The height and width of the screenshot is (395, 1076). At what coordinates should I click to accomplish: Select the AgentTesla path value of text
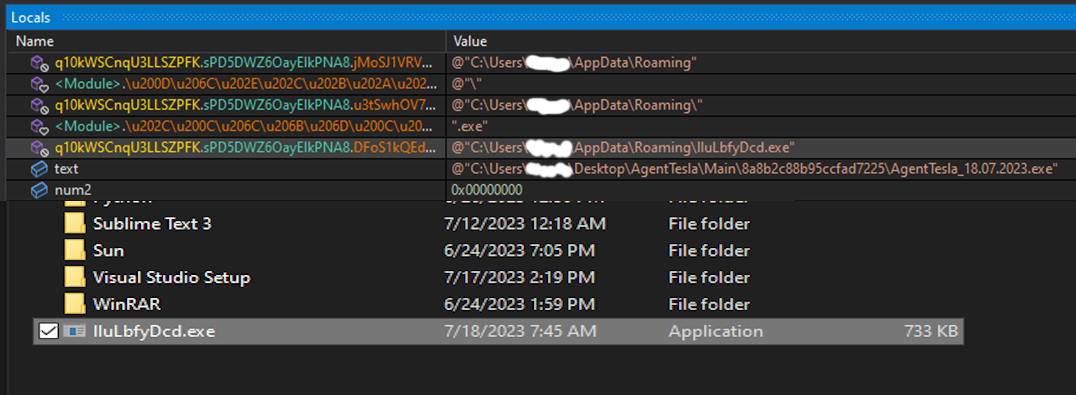755,169
